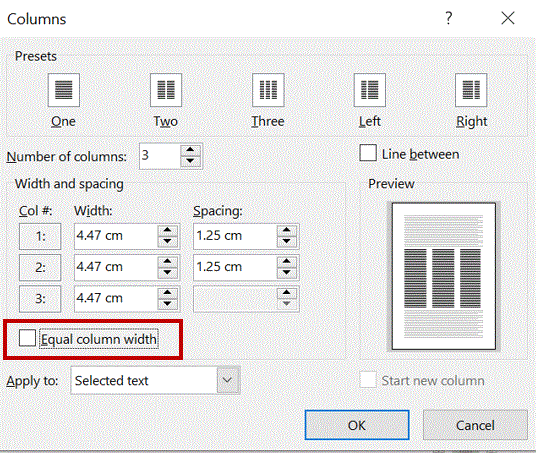Decrease column 3 width

click(x=167, y=304)
